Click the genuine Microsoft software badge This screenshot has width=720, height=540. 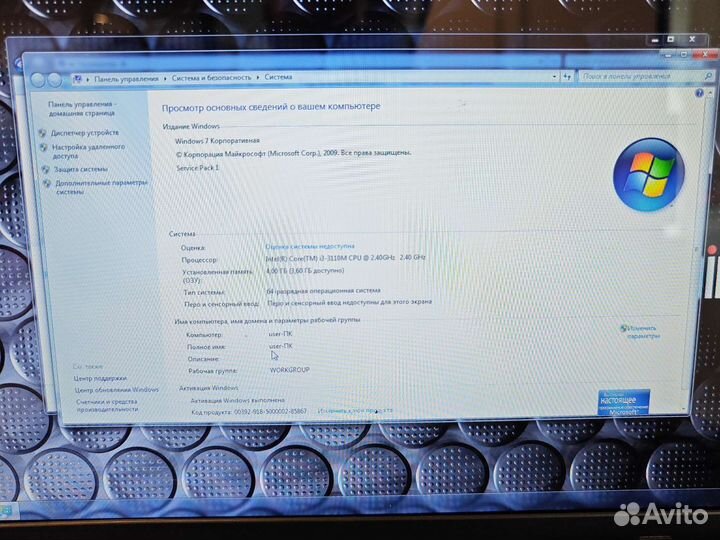624,402
